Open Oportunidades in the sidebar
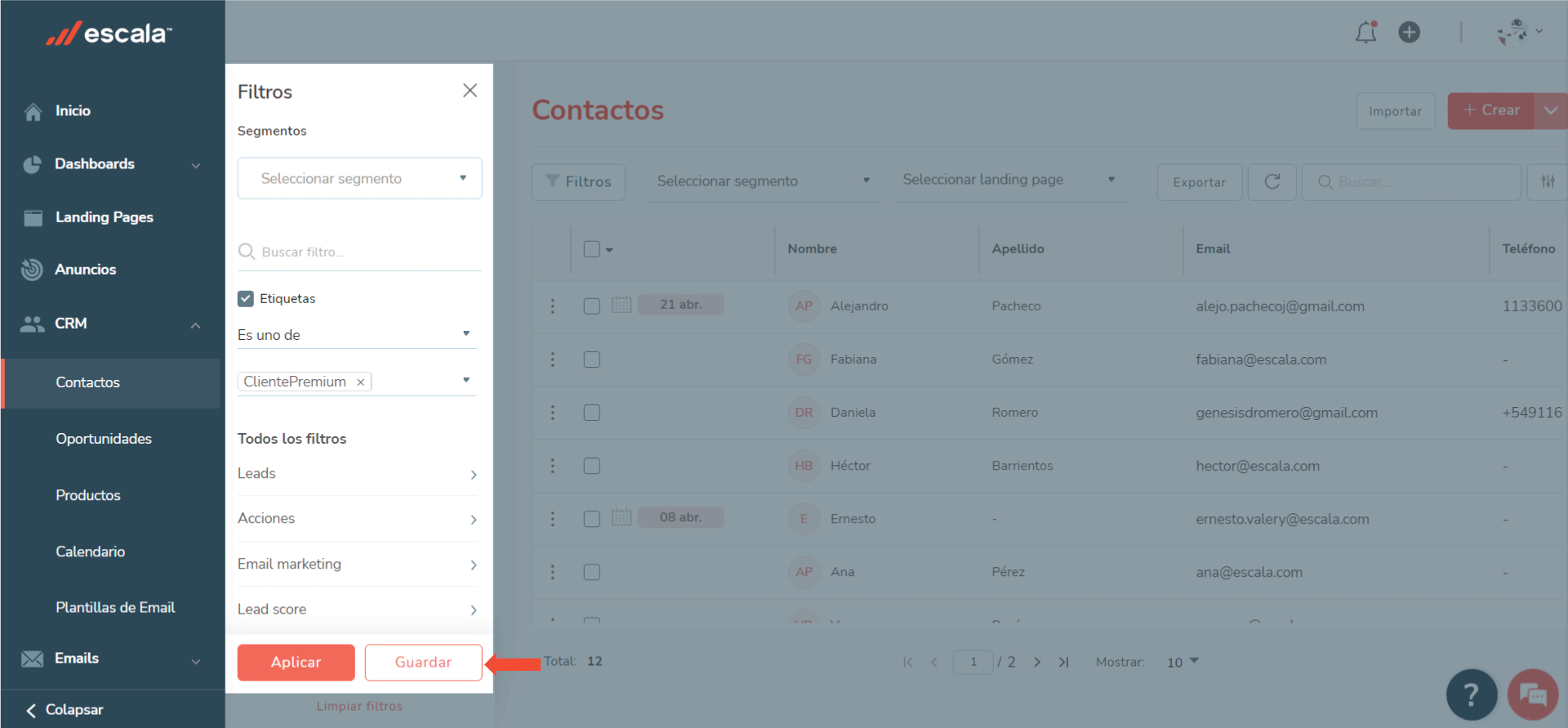The height and width of the screenshot is (728, 1568). click(104, 439)
